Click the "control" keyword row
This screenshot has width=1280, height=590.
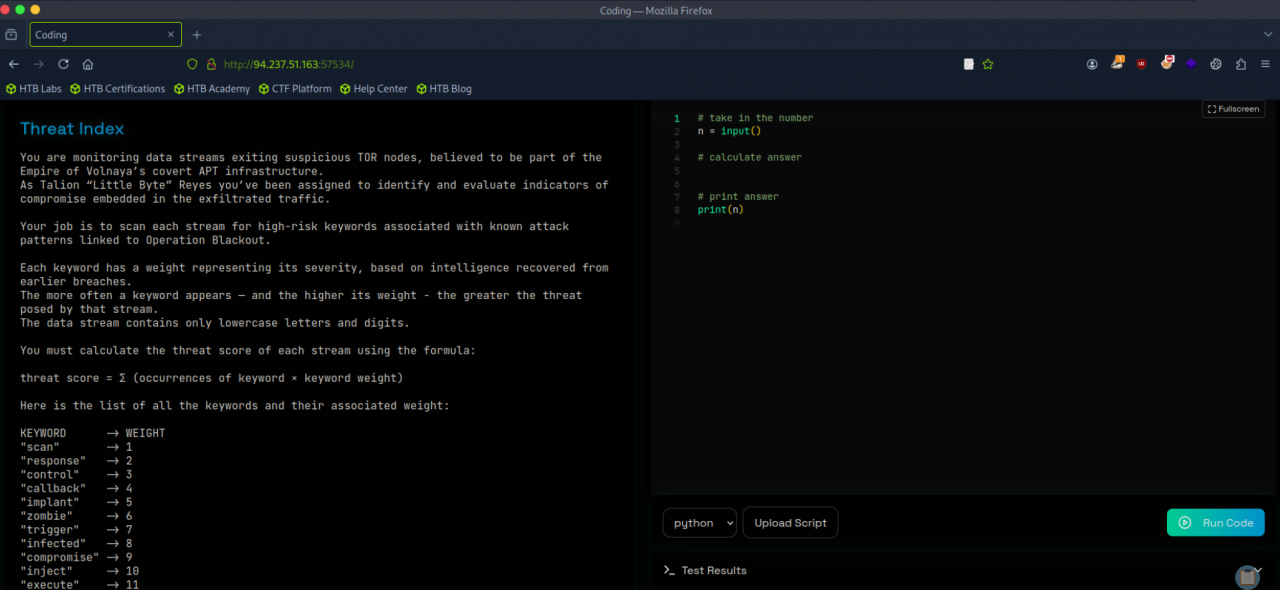(x=76, y=475)
